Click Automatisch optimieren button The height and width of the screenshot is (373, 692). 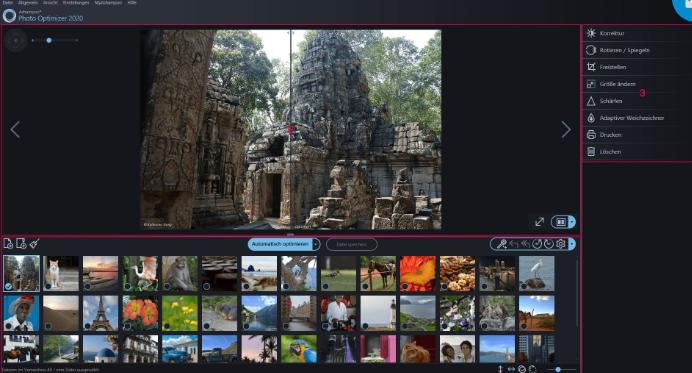click(x=280, y=244)
